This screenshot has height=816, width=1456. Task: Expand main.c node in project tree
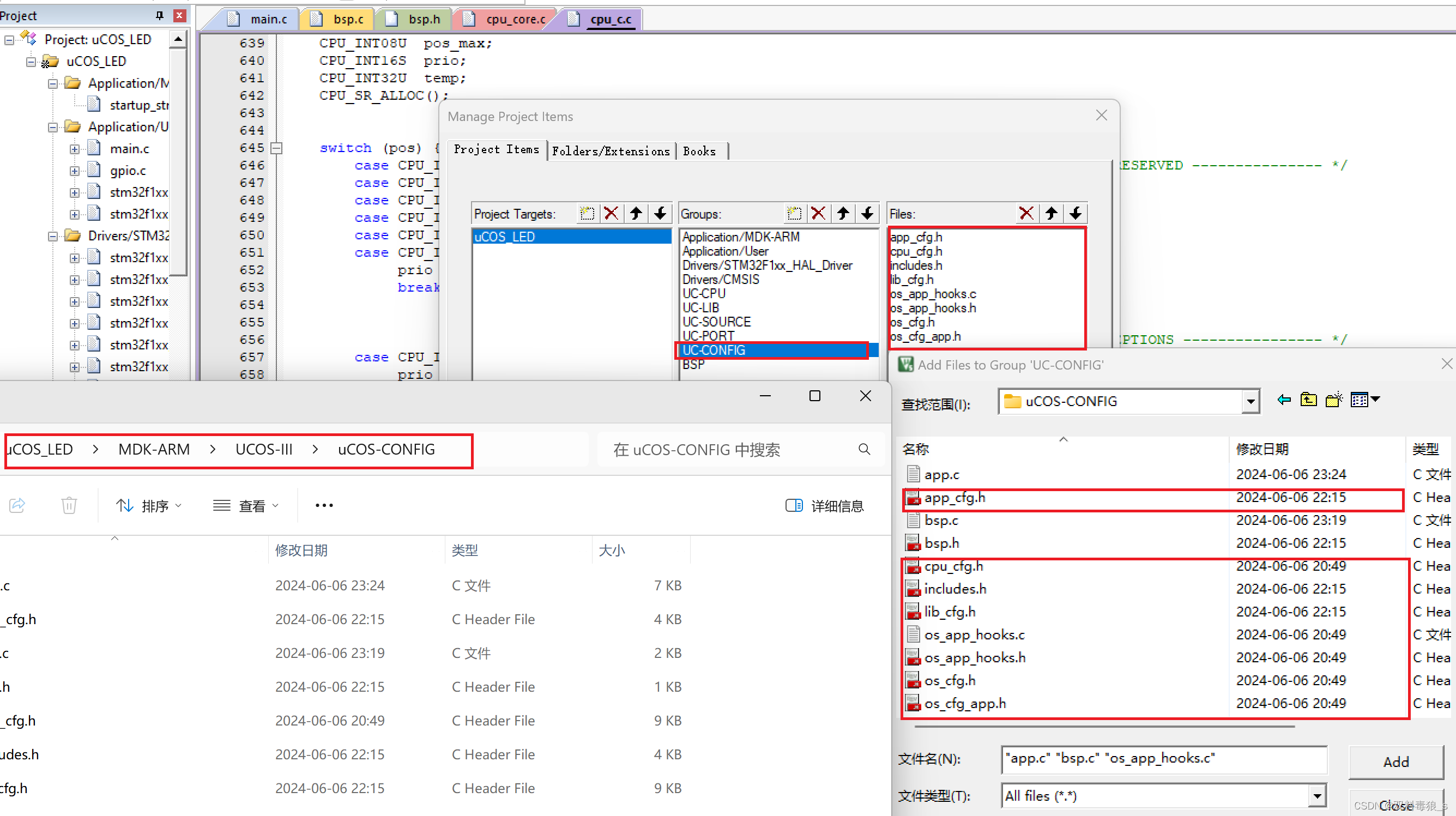point(75,149)
